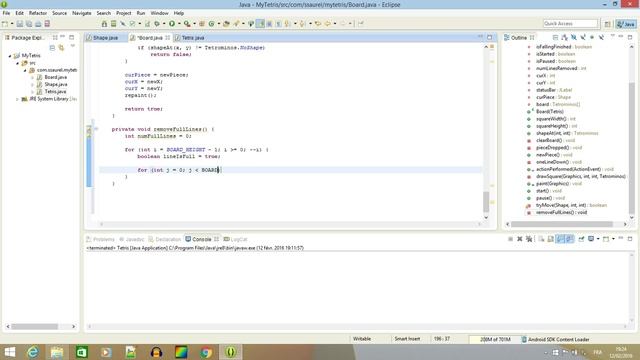Collapse the MyTetris project node

click(10, 56)
